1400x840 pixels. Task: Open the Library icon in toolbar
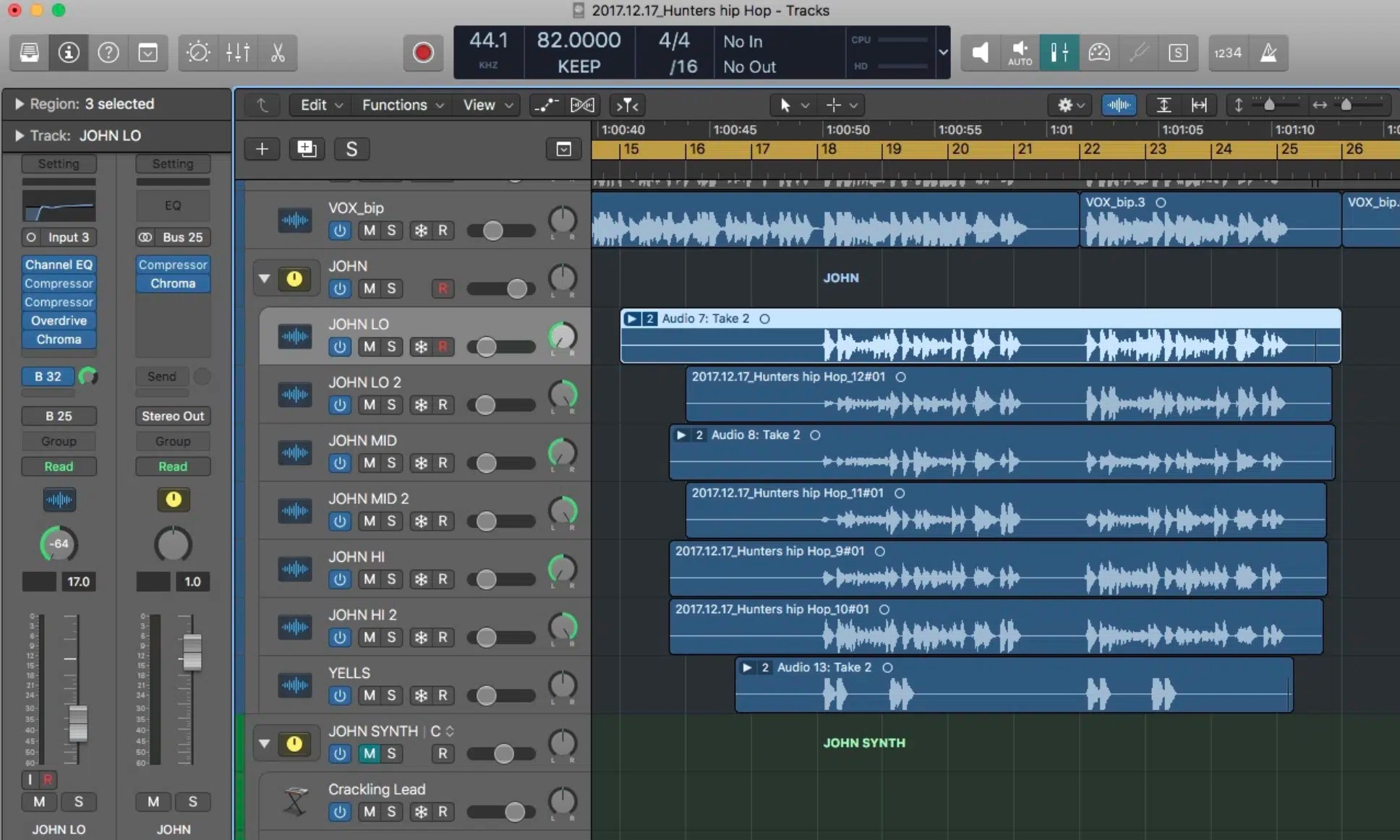click(x=30, y=53)
